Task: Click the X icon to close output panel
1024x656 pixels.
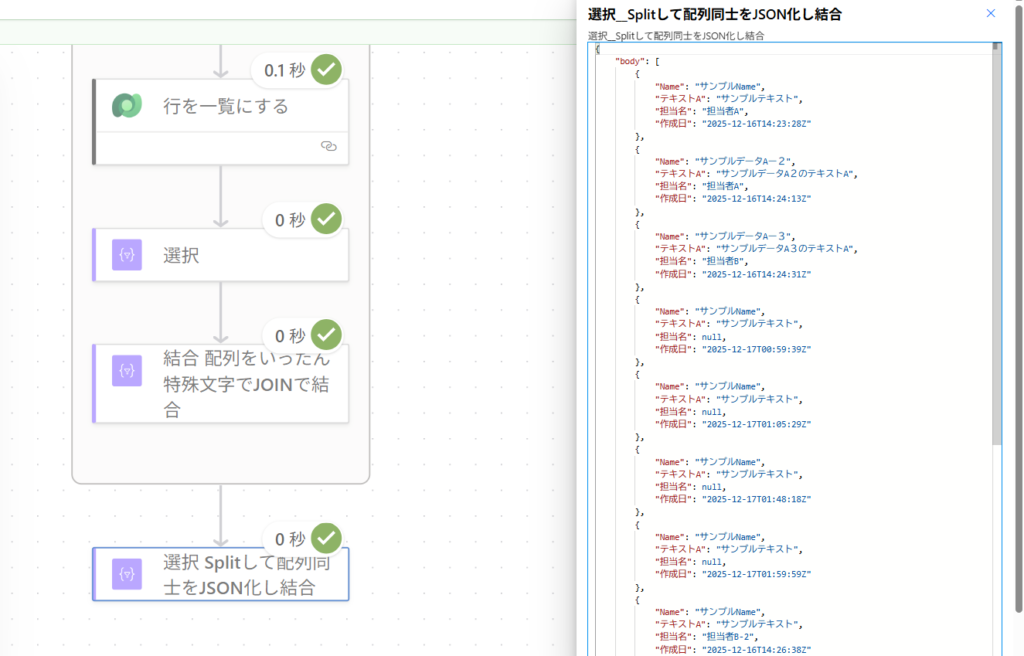Action: 991,13
